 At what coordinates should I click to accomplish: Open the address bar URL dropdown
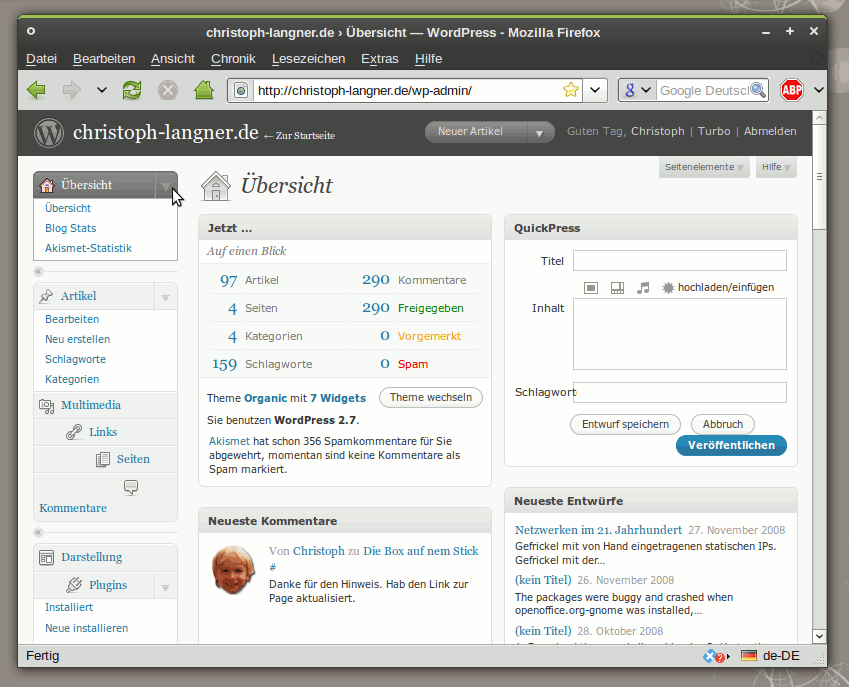click(x=595, y=90)
